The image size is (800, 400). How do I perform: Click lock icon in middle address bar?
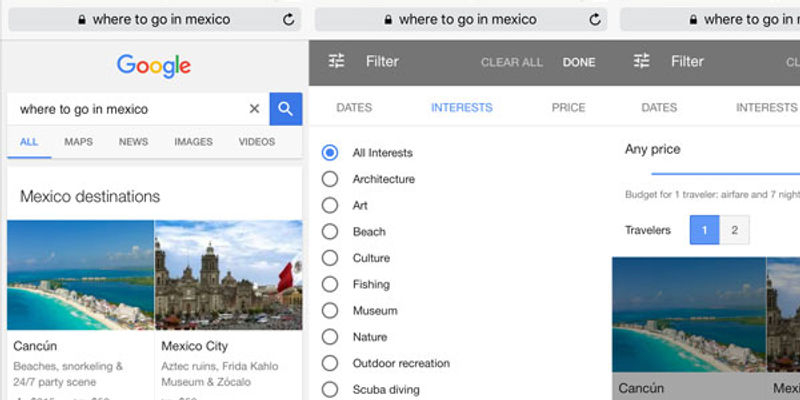tap(388, 20)
